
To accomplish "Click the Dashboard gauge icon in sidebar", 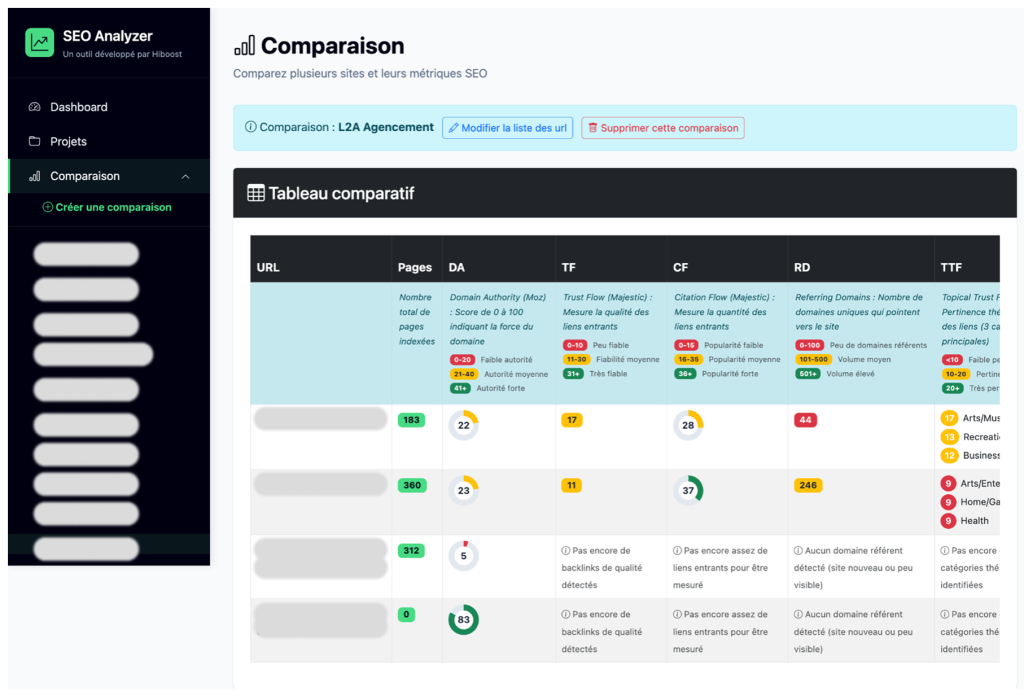I will (35, 107).
